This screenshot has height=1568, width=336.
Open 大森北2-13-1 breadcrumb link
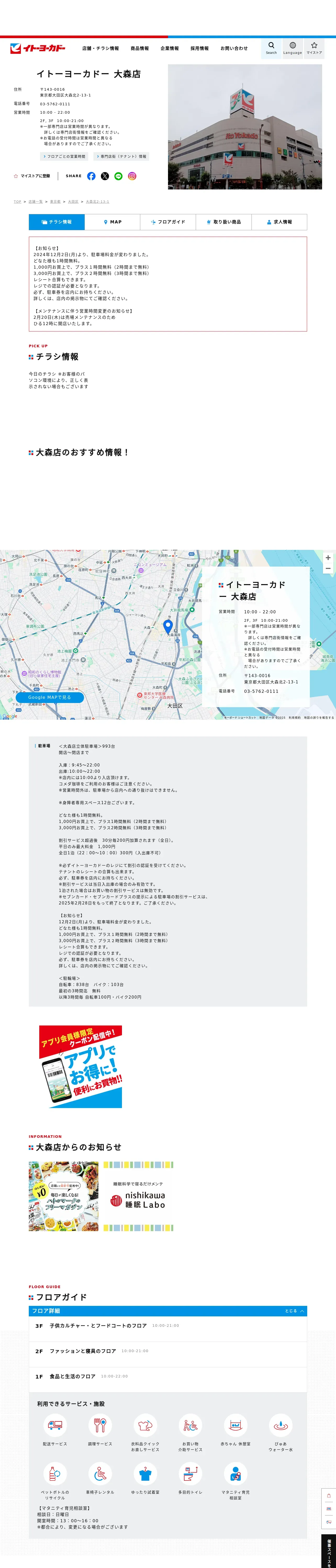[x=98, y=201]
